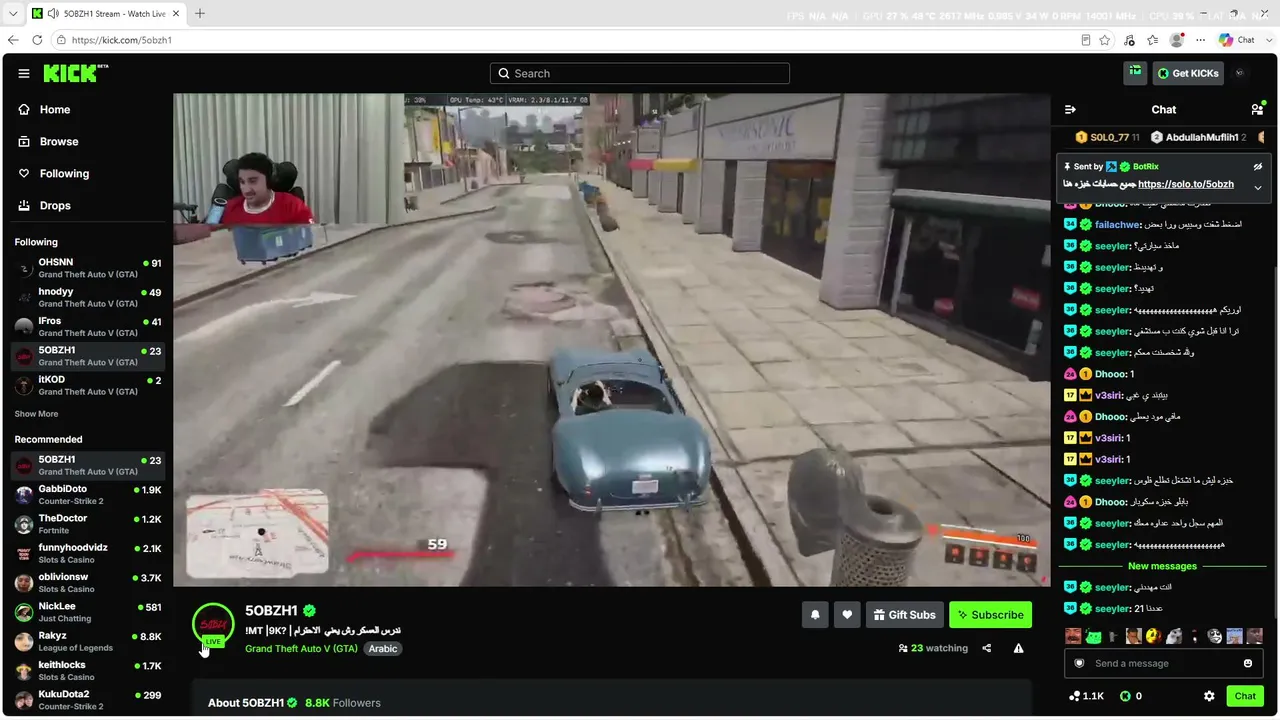Open the browser reader view icon

(x=1086, y=40)
